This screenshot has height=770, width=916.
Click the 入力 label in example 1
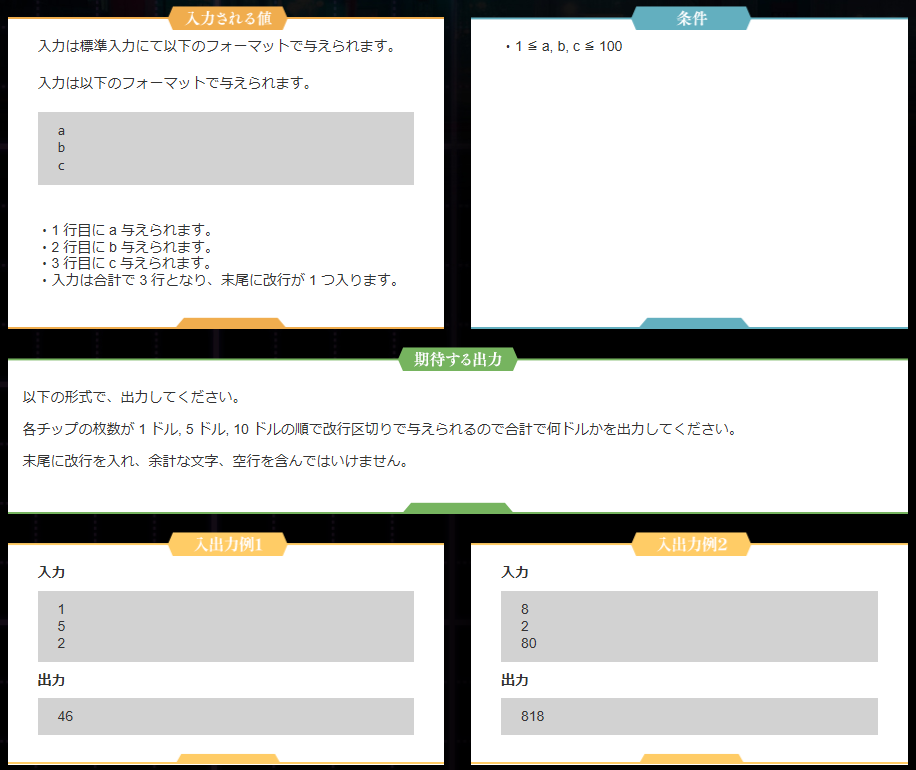pos(51,572)
